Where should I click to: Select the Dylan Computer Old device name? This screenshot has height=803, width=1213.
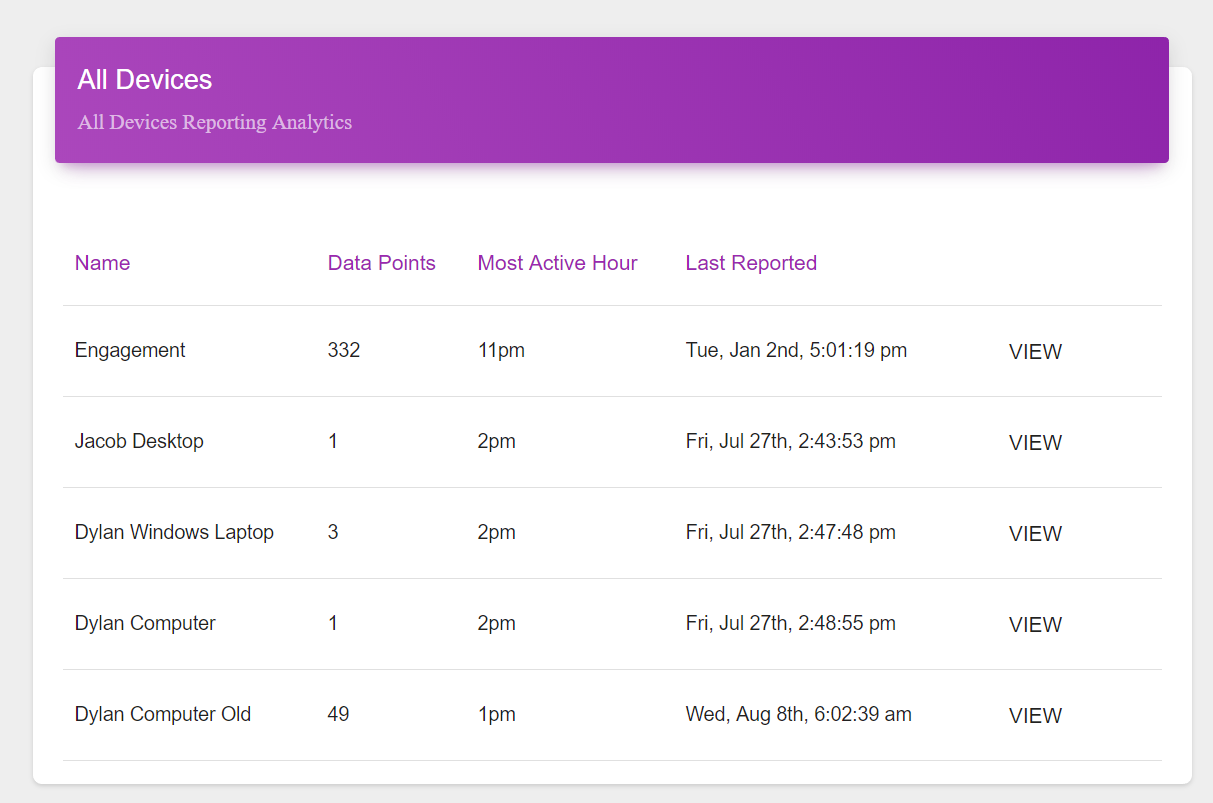[163, 714]
